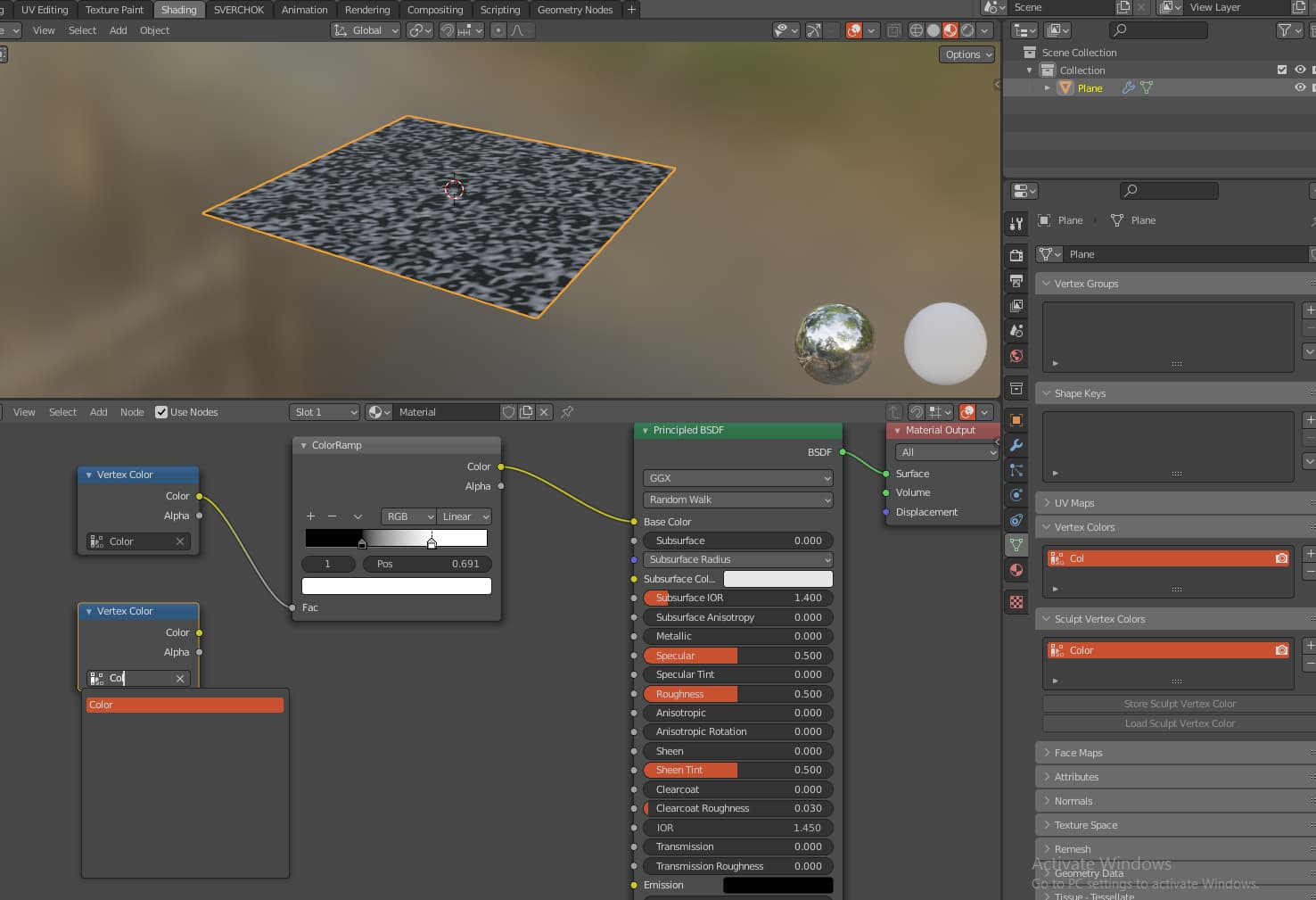Open the Output properties tab
This screenshot has width=1316, height=900.
click(x=1016, y=281)
